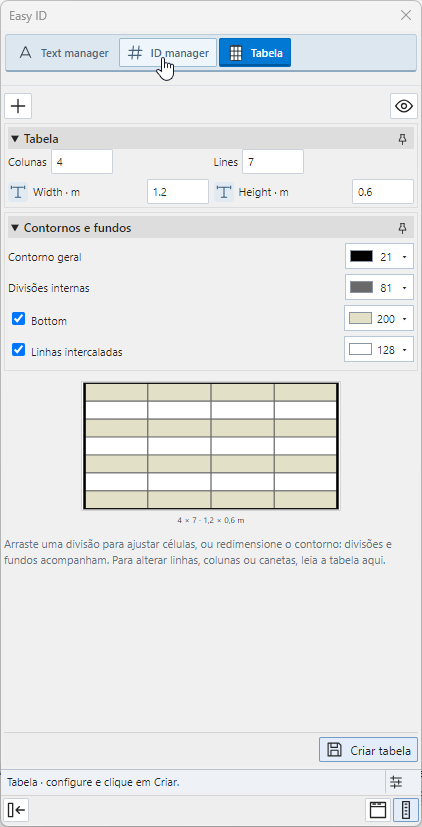Click the Criar tabela button

coord(369,750)
